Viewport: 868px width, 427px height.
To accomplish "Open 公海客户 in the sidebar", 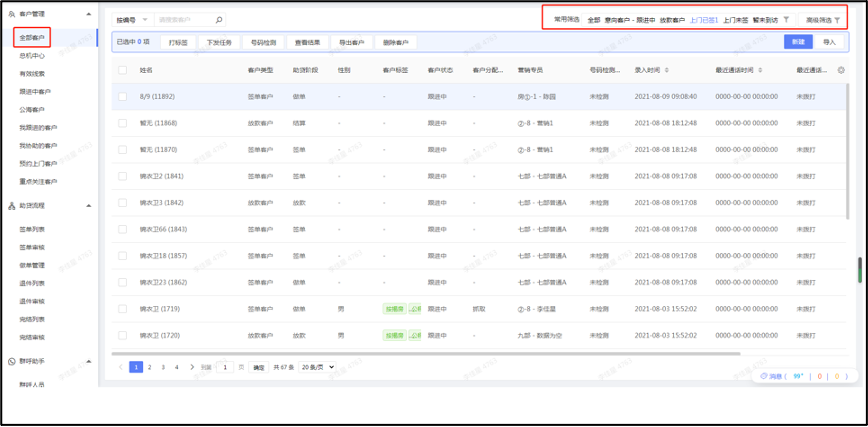I will coord(32,110).
